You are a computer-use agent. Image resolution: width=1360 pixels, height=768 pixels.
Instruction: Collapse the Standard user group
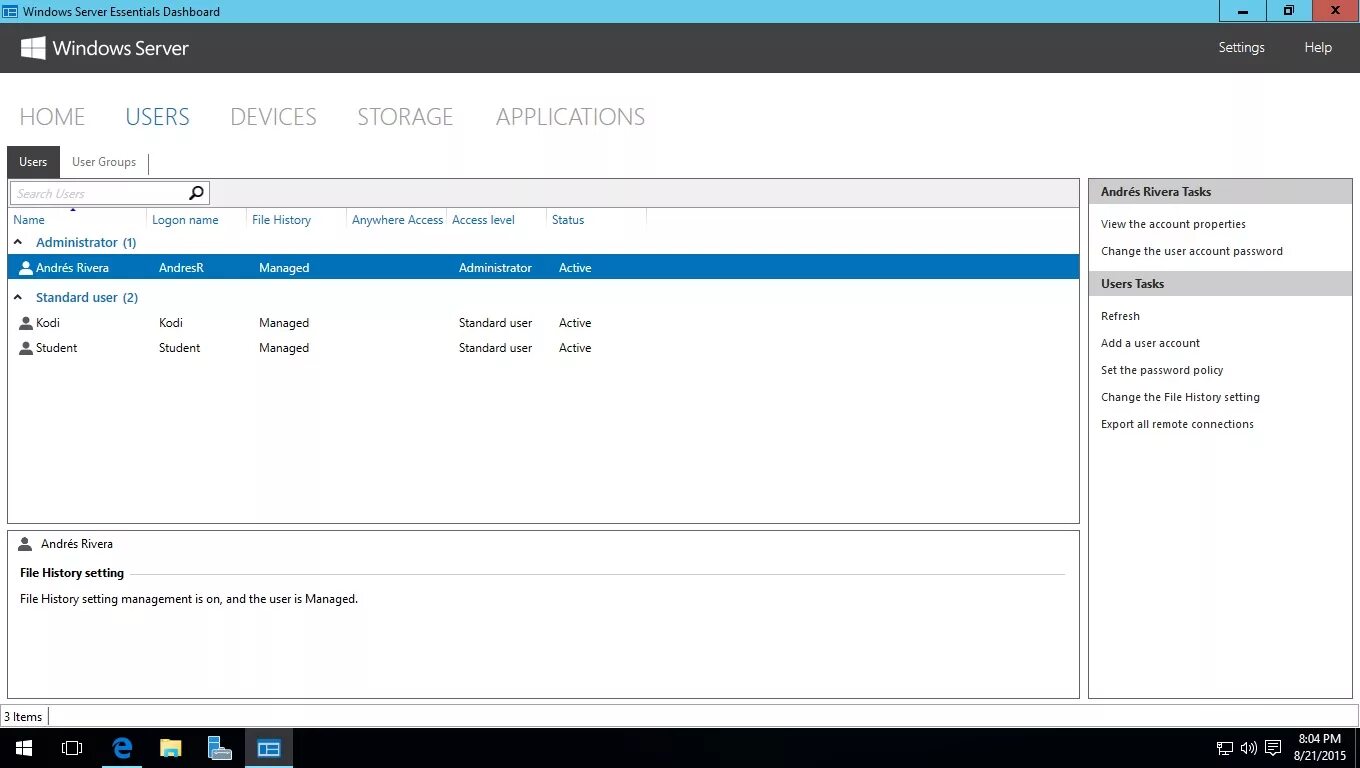[18, 297]
